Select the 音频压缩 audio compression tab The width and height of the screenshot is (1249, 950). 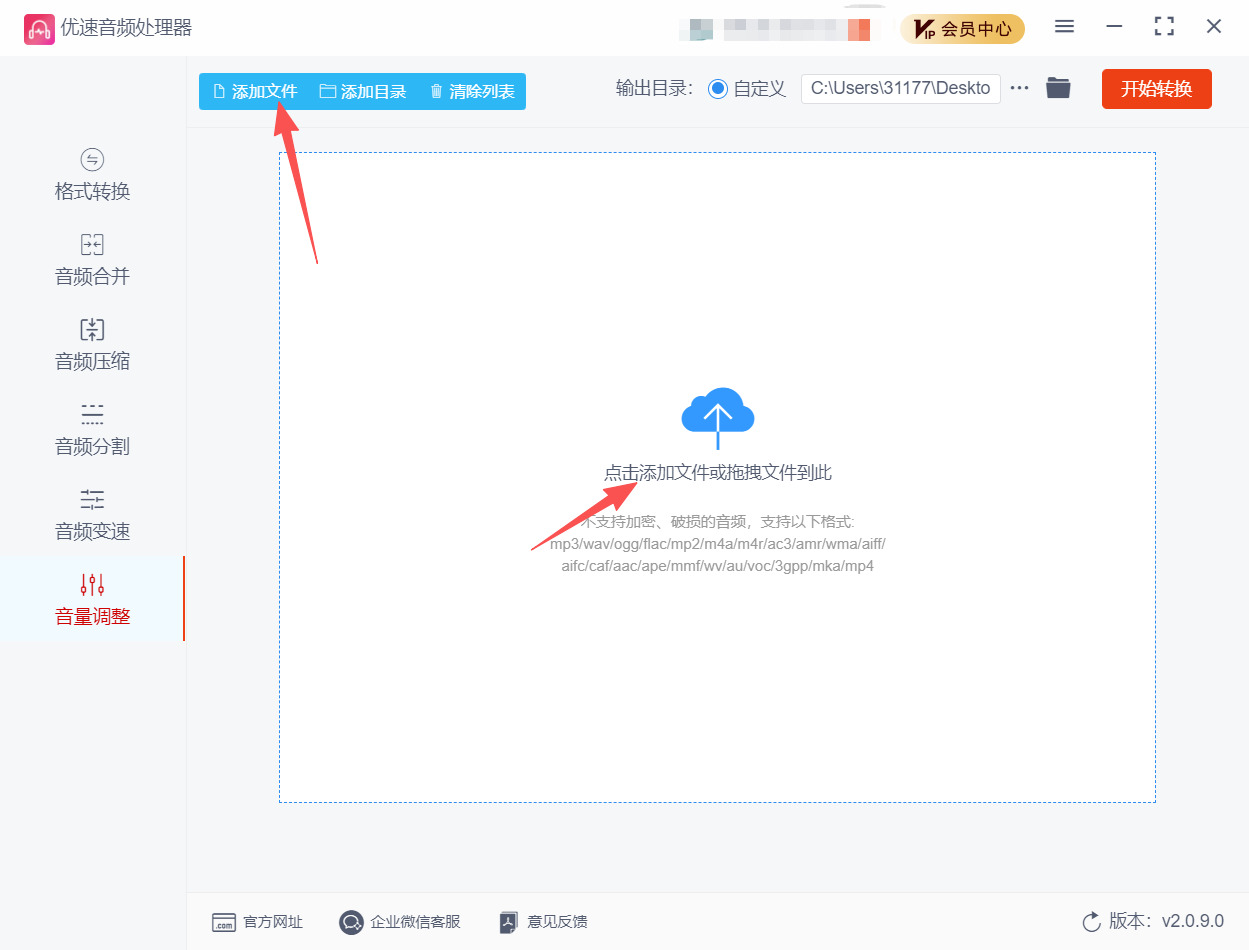pyautogui.click(x=92, y=345)
